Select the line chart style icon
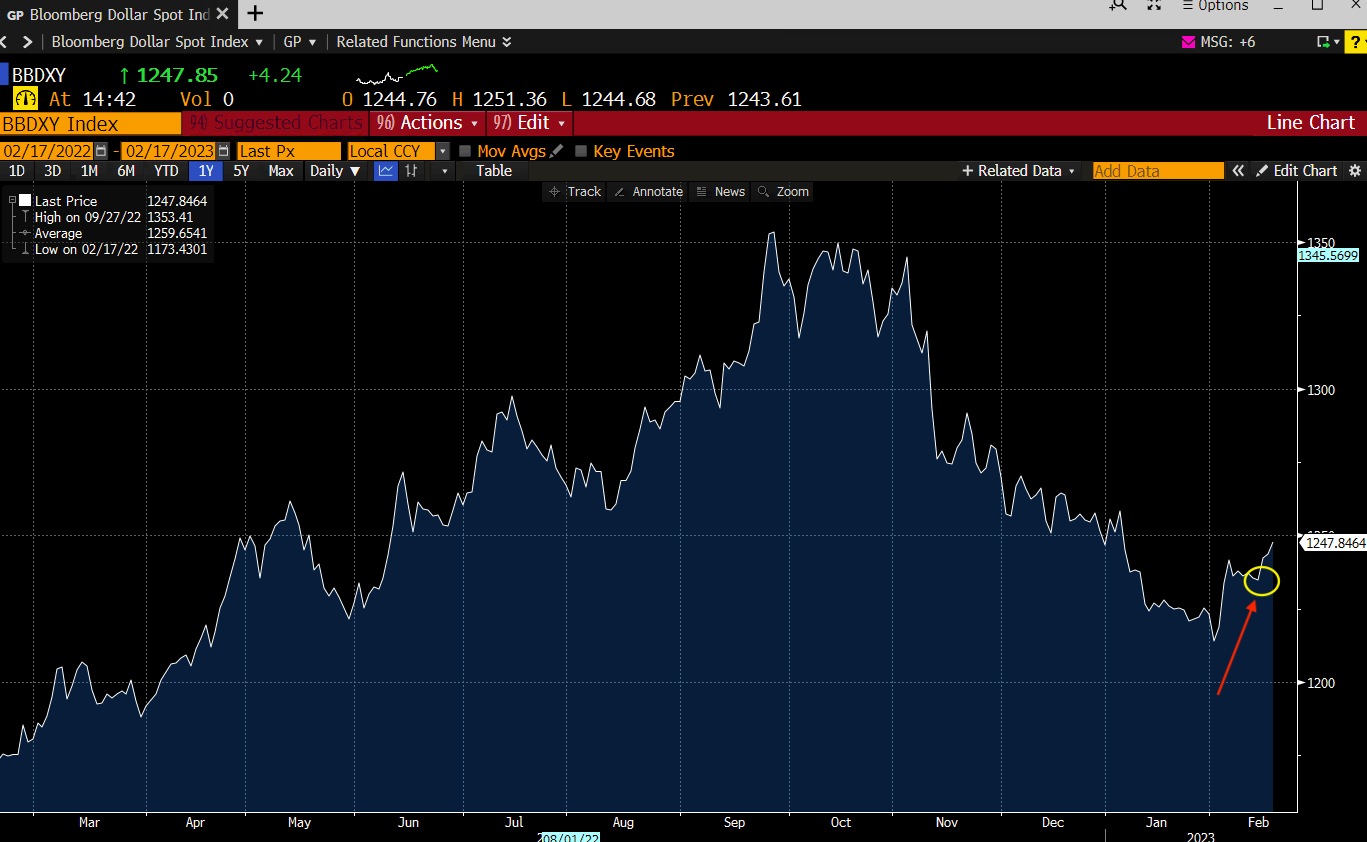This screenshot has width=1367, height=842. 384,171
